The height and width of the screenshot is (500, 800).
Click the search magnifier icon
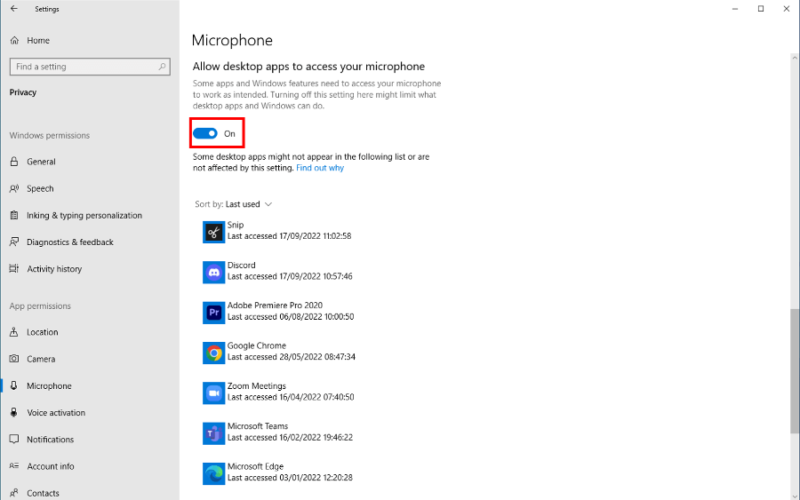pos(162,66)
